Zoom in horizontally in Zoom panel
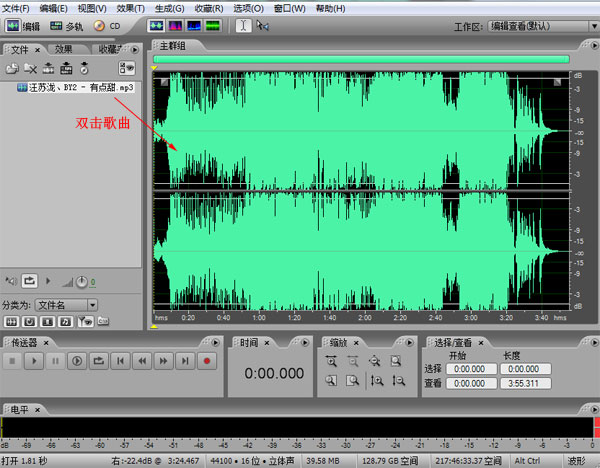 (x=331, y=361)
